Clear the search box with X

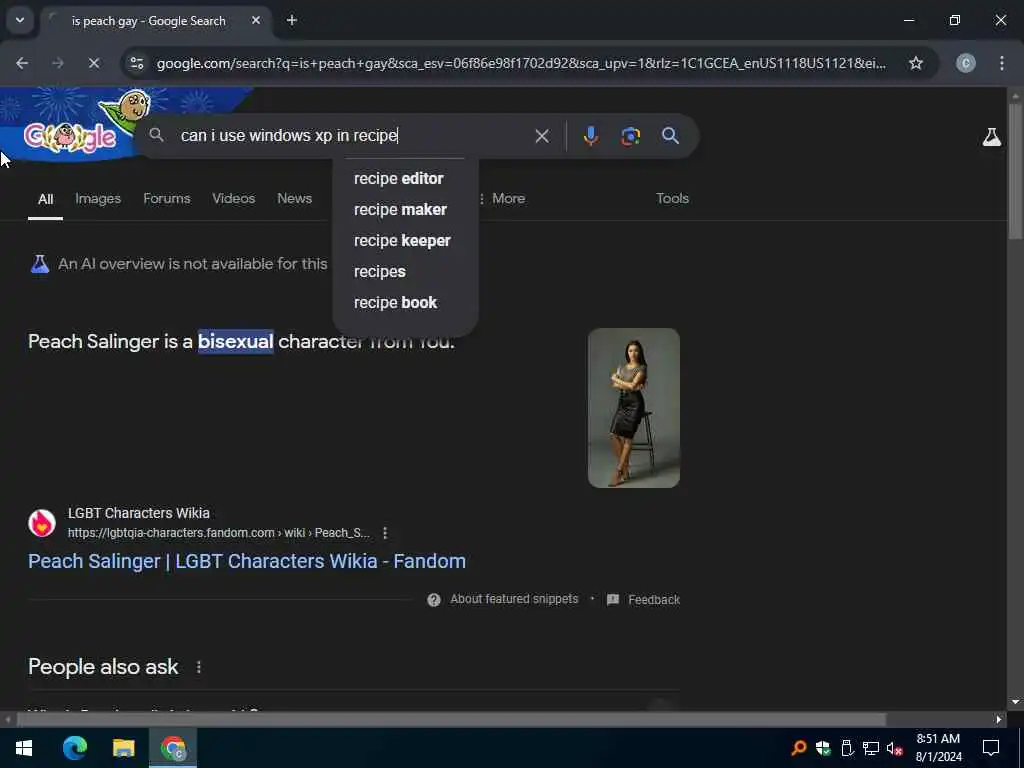coord(542,136)
